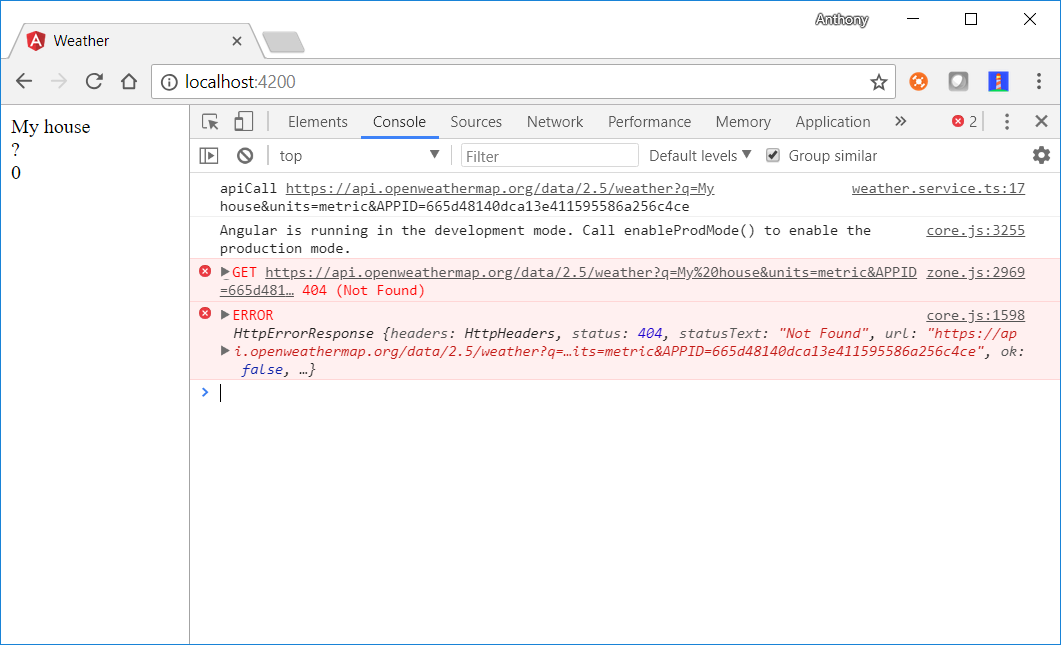The height and width of the screenshot is (645, 1061).
Task: View site information icon in address bar
Action: pyautogui.click(x=169, y=82)
